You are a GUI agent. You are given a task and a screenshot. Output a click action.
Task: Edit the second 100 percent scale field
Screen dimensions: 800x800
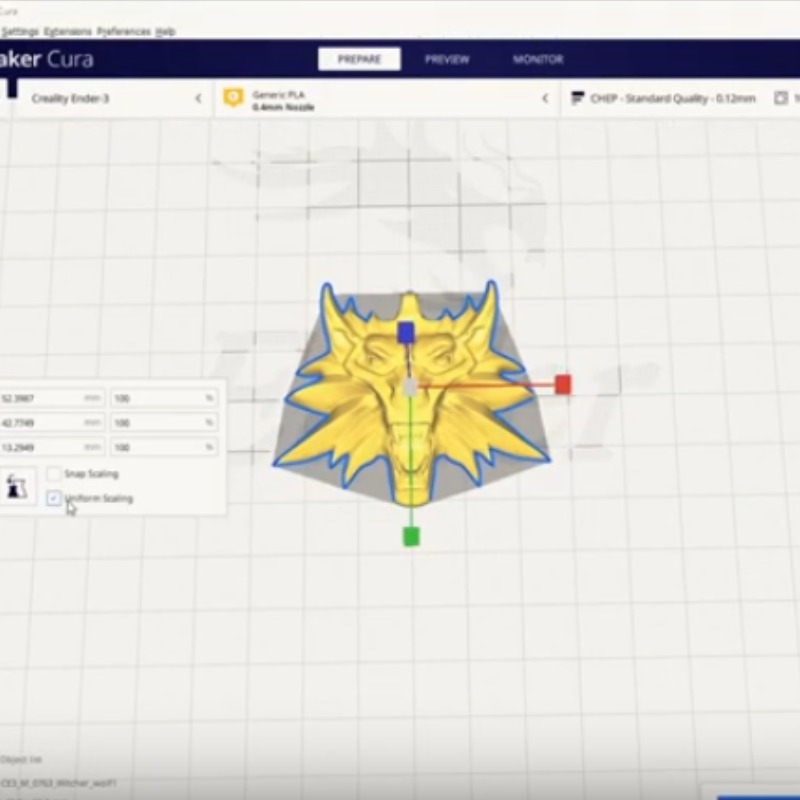(164, 422)
